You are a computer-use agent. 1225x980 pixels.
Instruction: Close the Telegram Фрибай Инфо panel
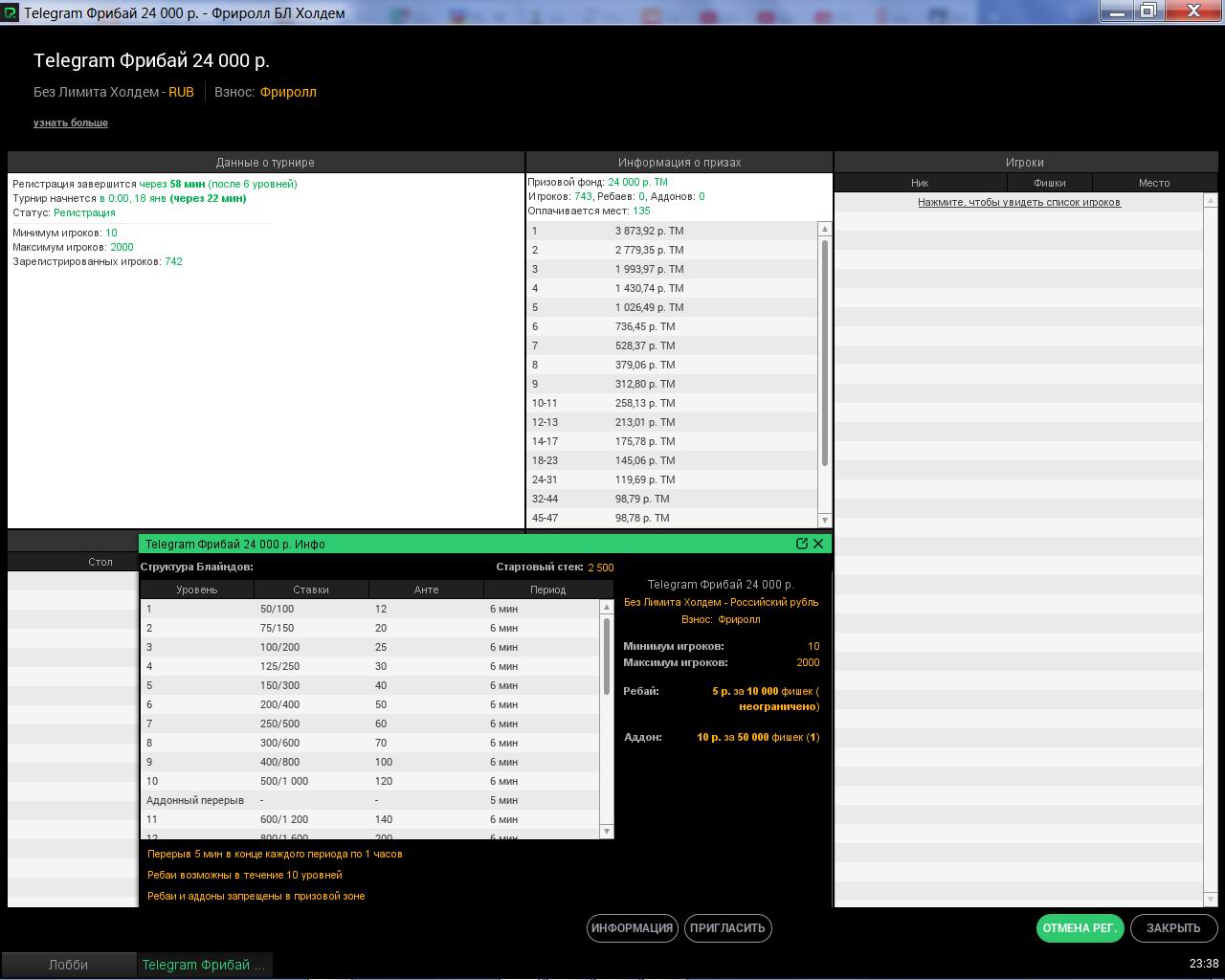pyautogui.click(x=818, y=544)
